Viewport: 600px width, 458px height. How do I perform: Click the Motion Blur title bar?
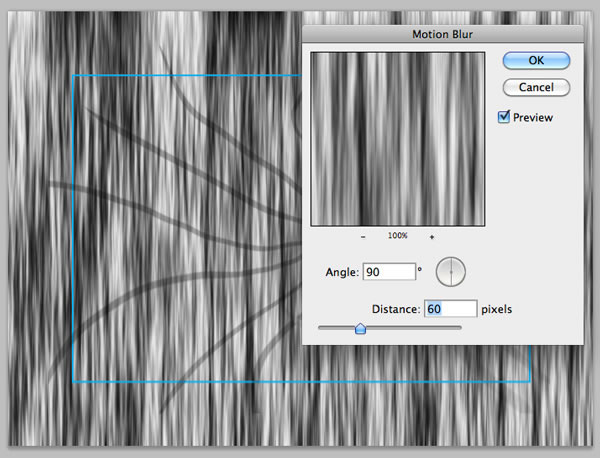pos(443,34)
